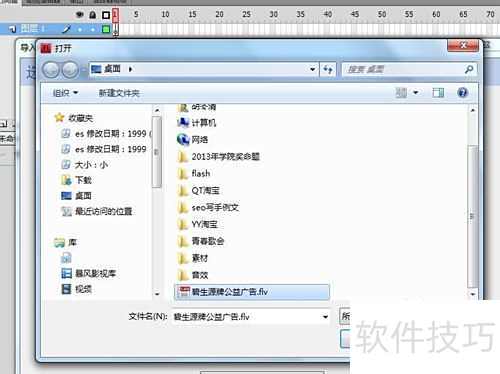
Task: Select 收藏夹 in navigation pane
Action: [x=80, y=118]
